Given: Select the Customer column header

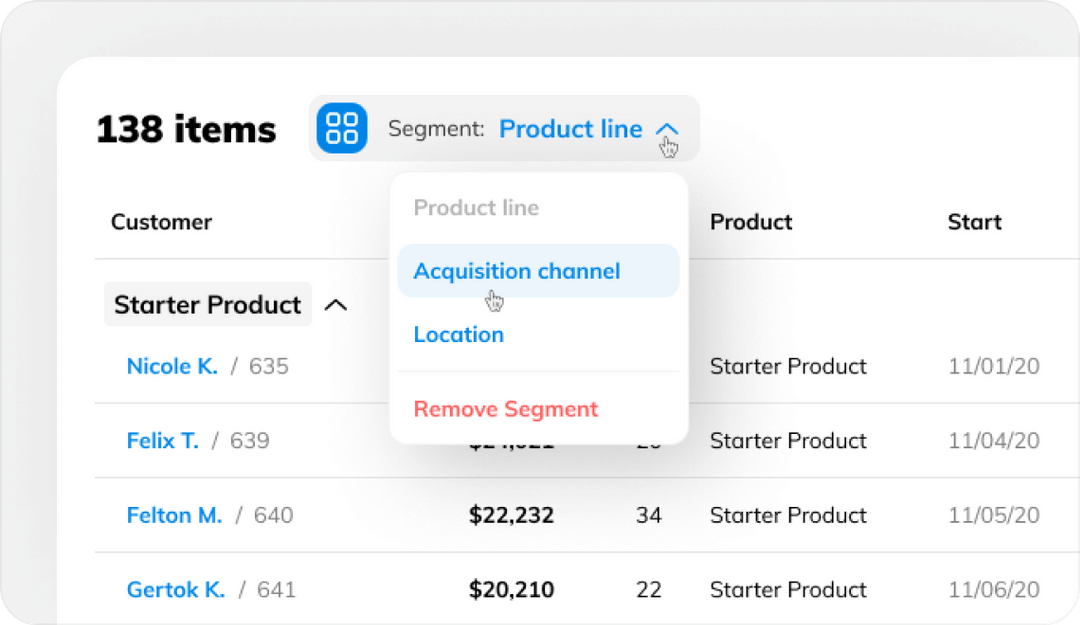Looking at the screenshot, I should pos(161,222).
